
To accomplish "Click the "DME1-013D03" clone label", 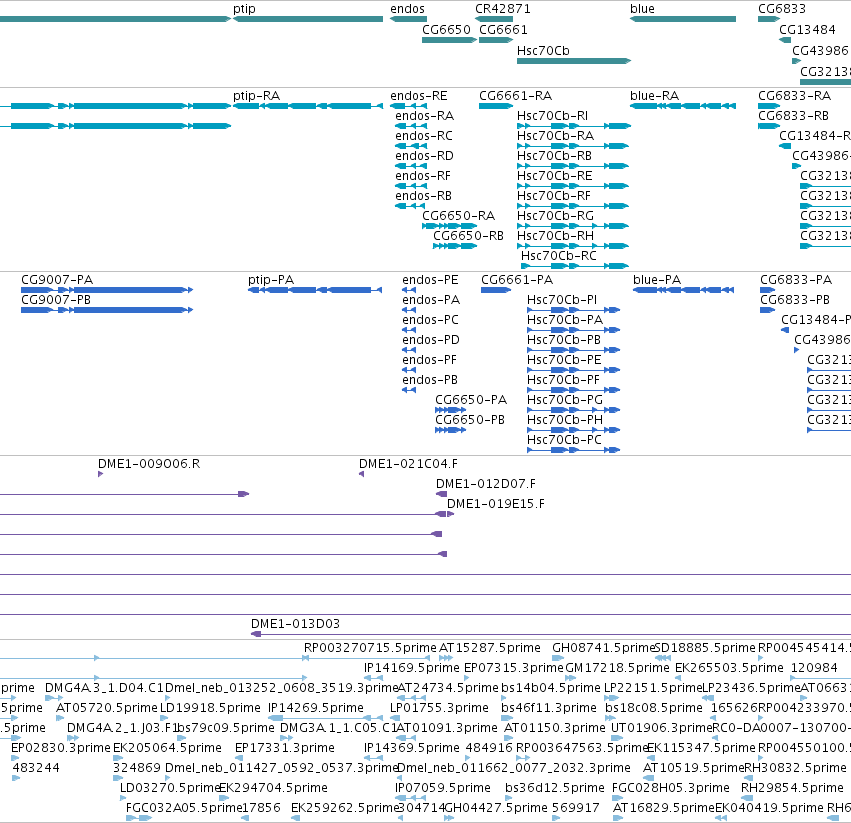I will pos(295,624).
